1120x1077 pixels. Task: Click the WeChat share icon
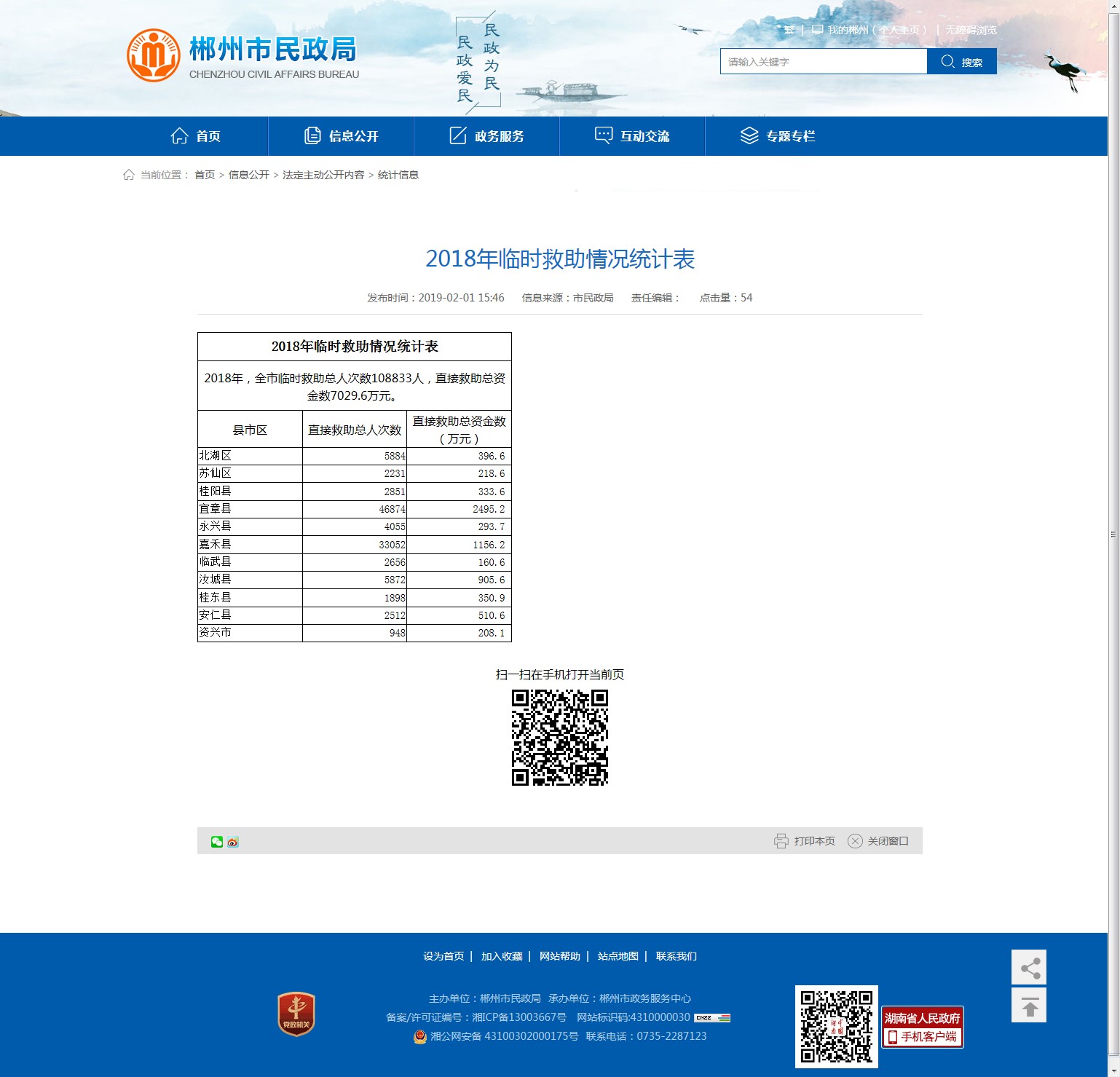216,842
